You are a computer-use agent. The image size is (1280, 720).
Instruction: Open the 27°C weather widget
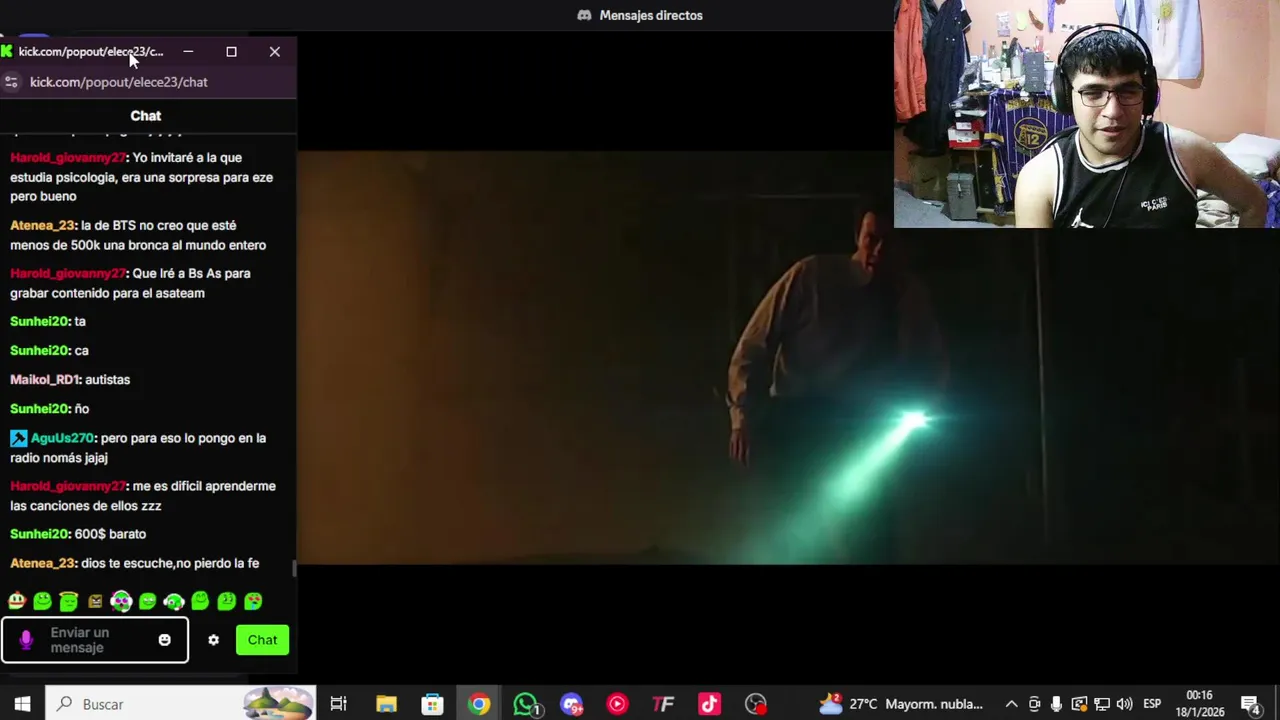tap(900, 704)
